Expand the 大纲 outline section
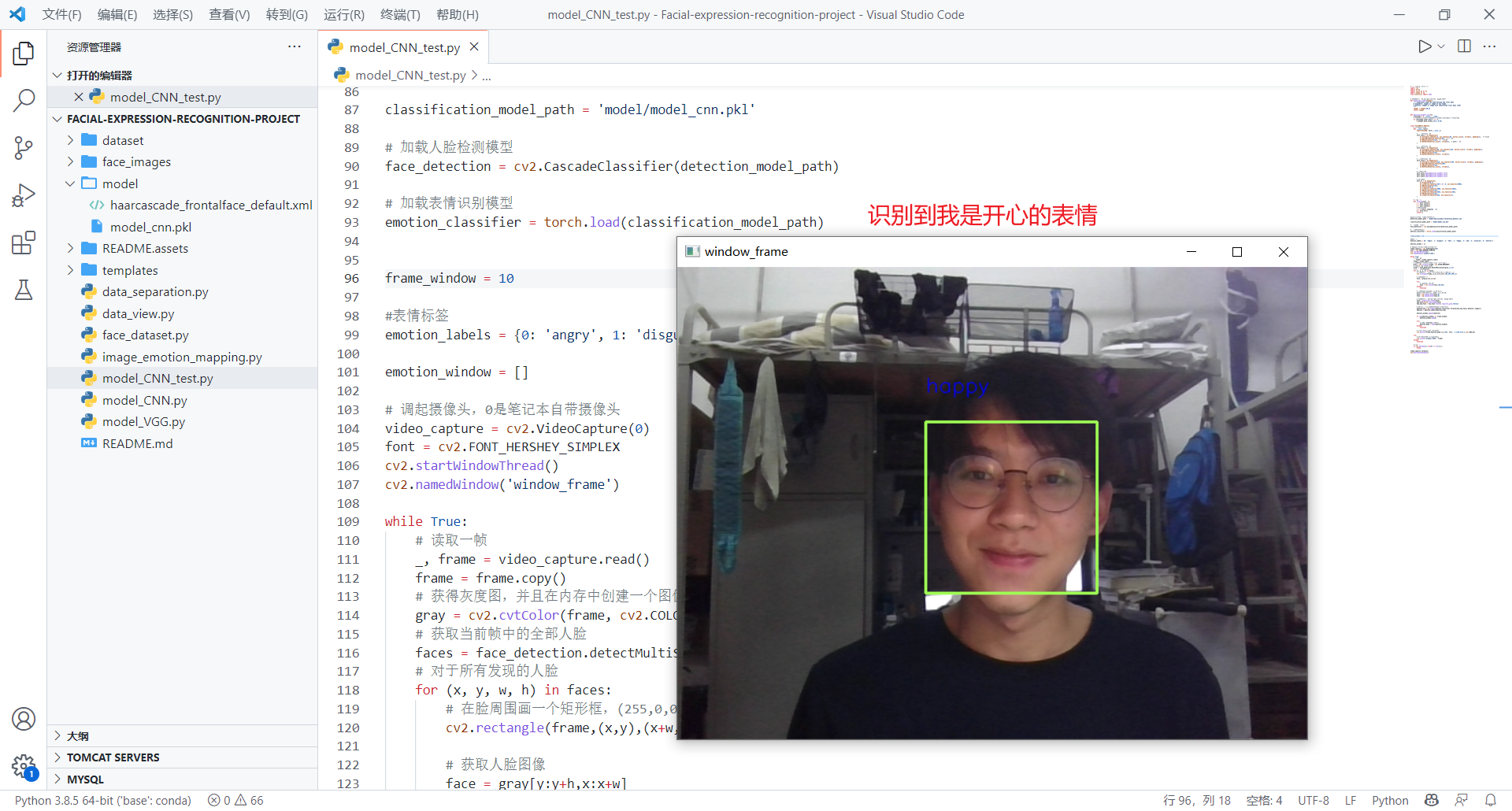Screen dimensions: 1512x811 (x=183, y=736)
